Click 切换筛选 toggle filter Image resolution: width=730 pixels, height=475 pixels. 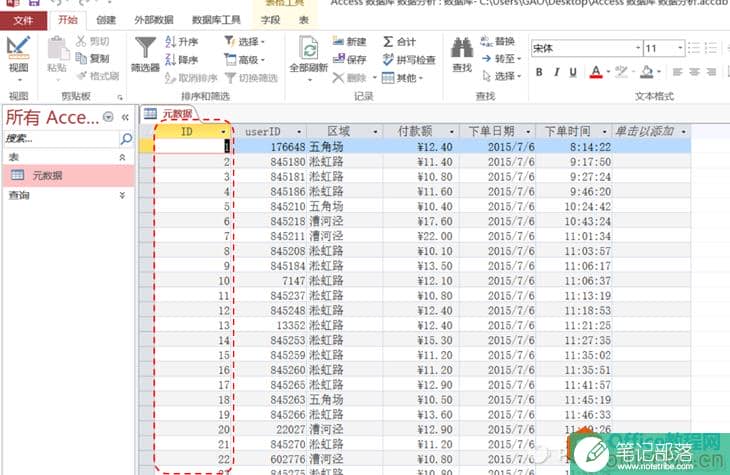(251, 78)
